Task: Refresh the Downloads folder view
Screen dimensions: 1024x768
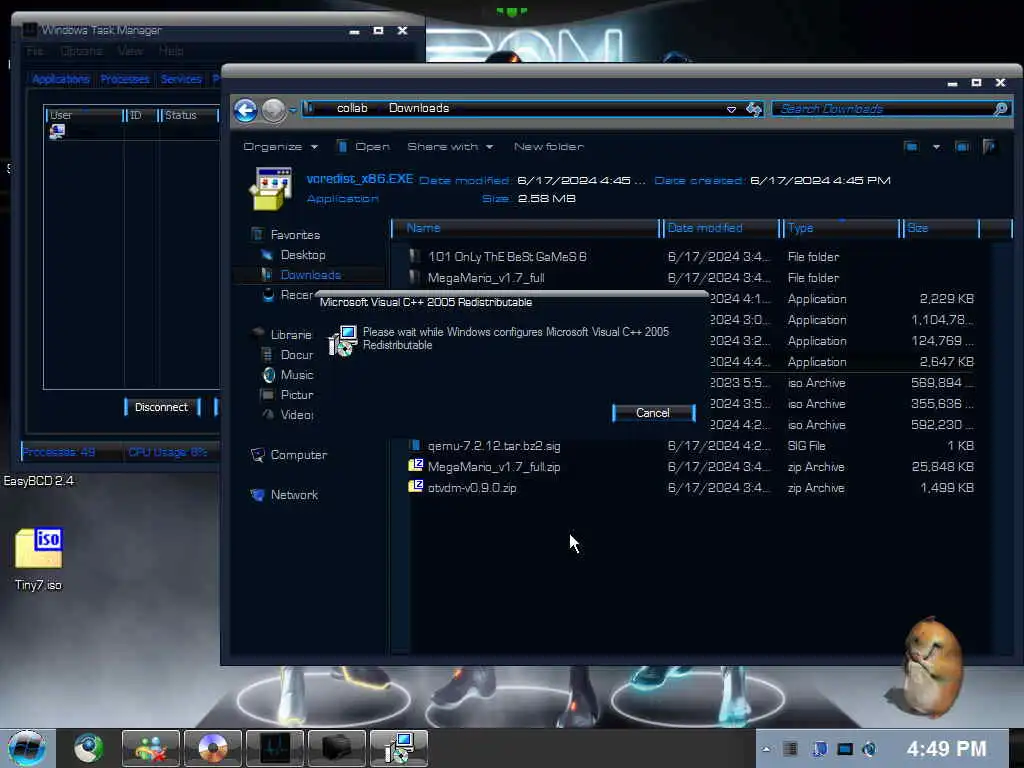Action: click(754, 109)
